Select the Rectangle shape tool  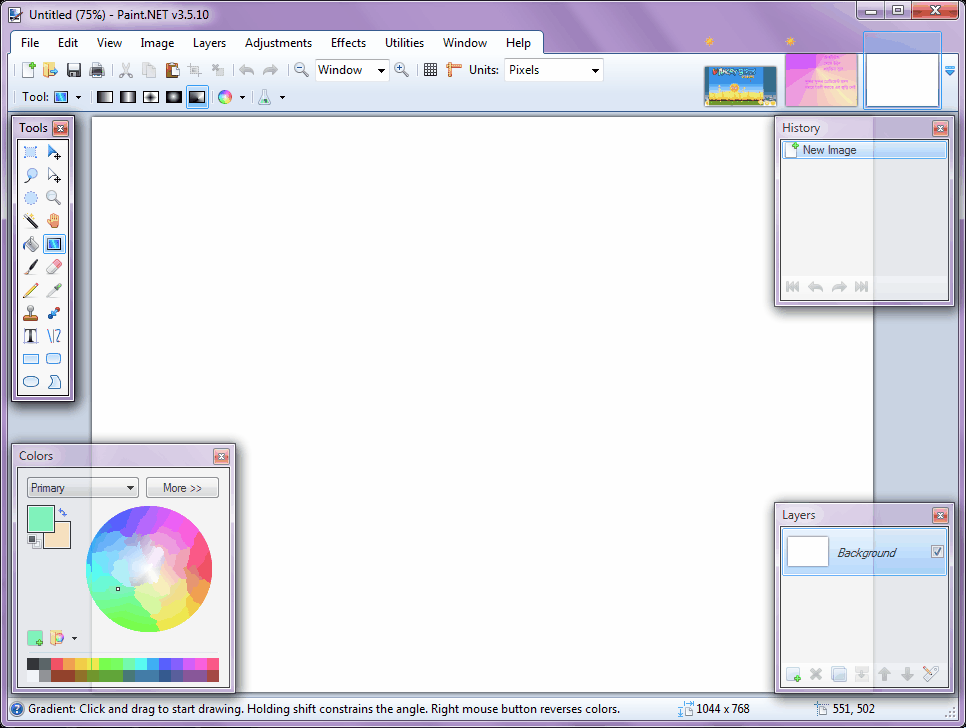30,358
